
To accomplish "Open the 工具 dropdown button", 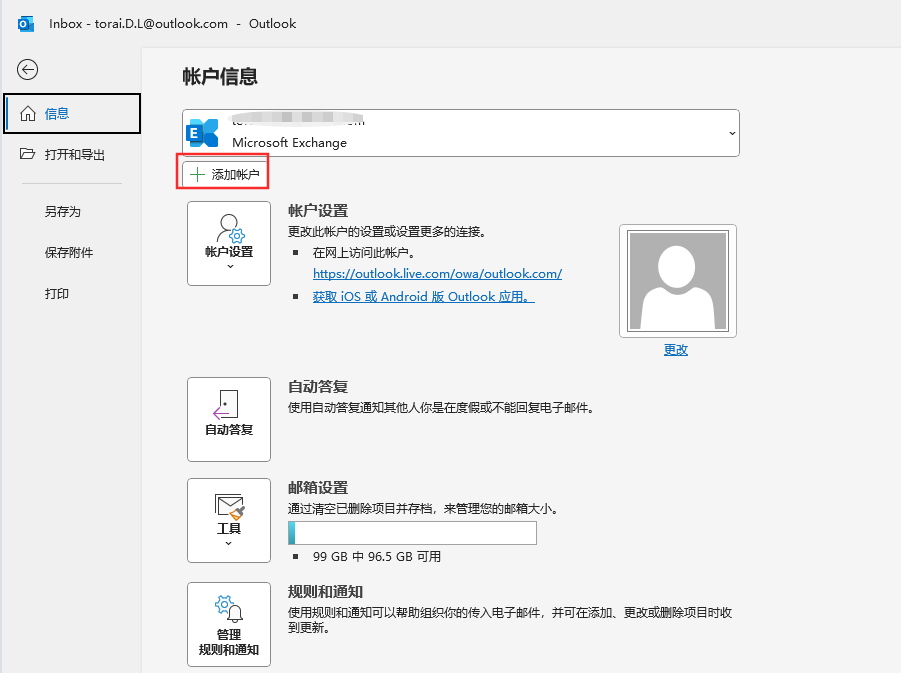I will [229, 520].
